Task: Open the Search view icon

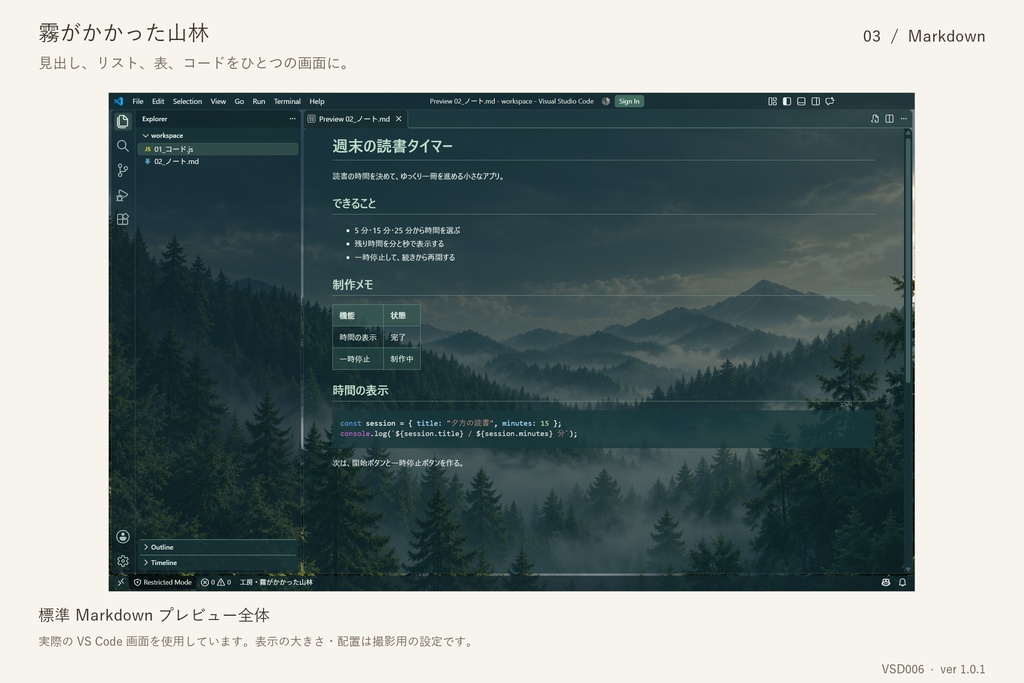Action: (x=122, y=146)
